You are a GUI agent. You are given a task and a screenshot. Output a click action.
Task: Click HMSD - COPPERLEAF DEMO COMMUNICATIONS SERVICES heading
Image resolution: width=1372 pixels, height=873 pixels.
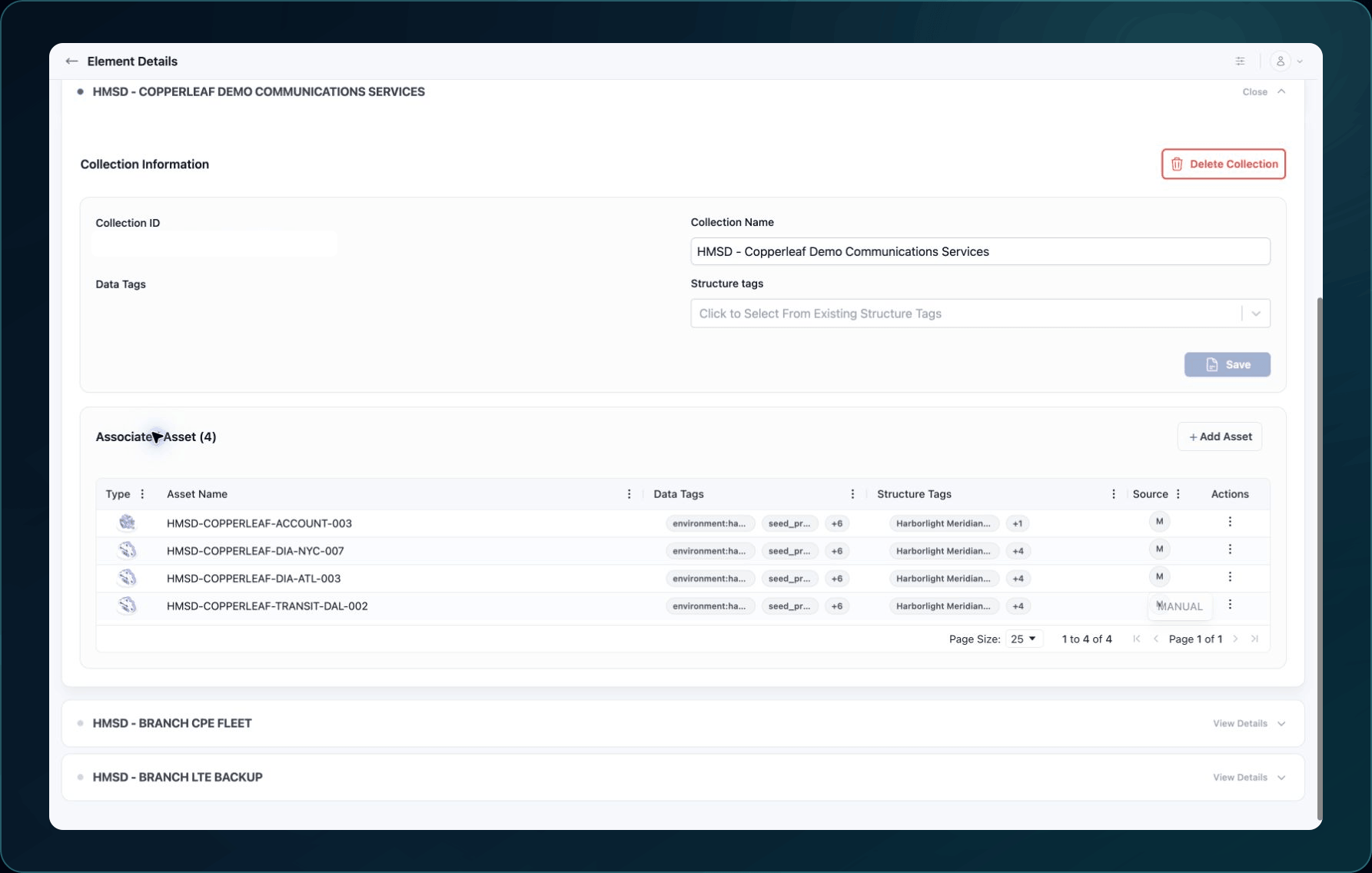coord(258,91)
